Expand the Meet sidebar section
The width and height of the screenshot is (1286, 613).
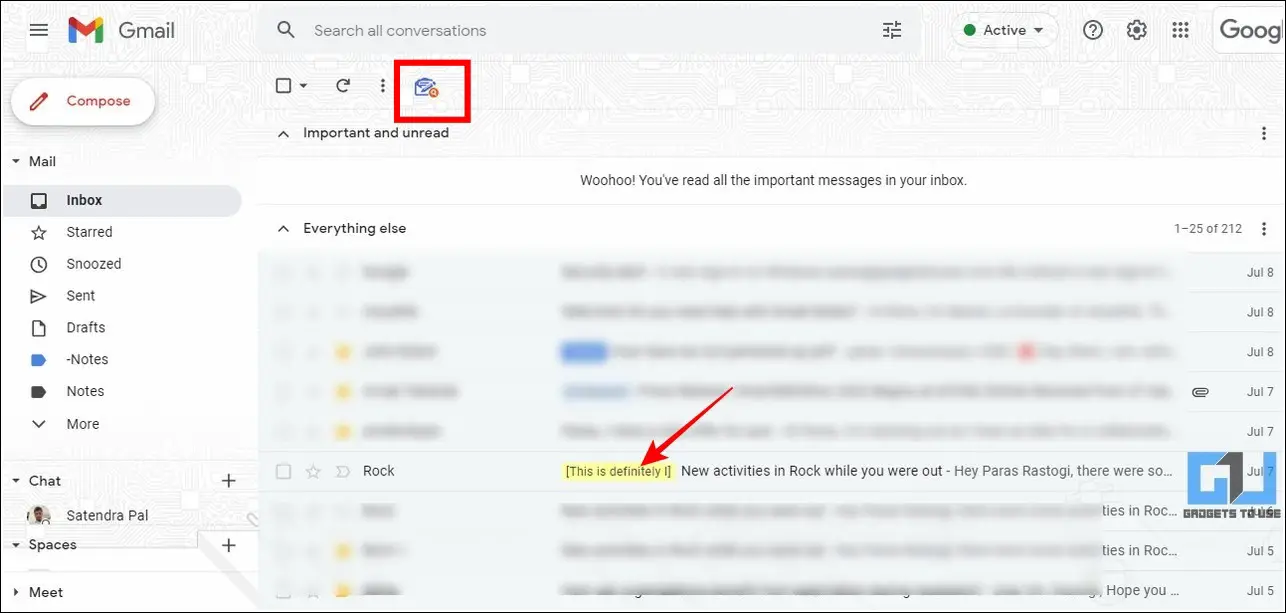coord(15,592)
